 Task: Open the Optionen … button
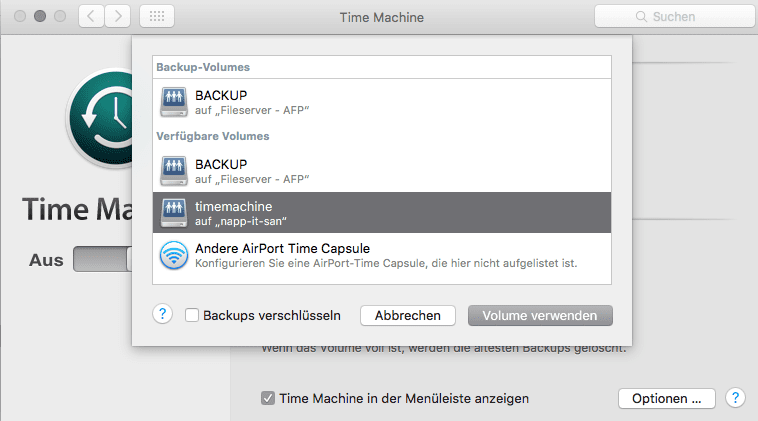(x=666, y=398)
